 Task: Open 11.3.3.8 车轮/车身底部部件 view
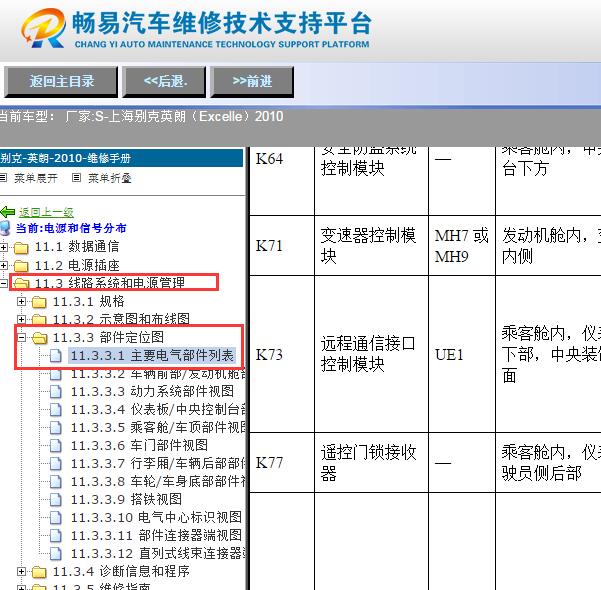click(158, 482)
